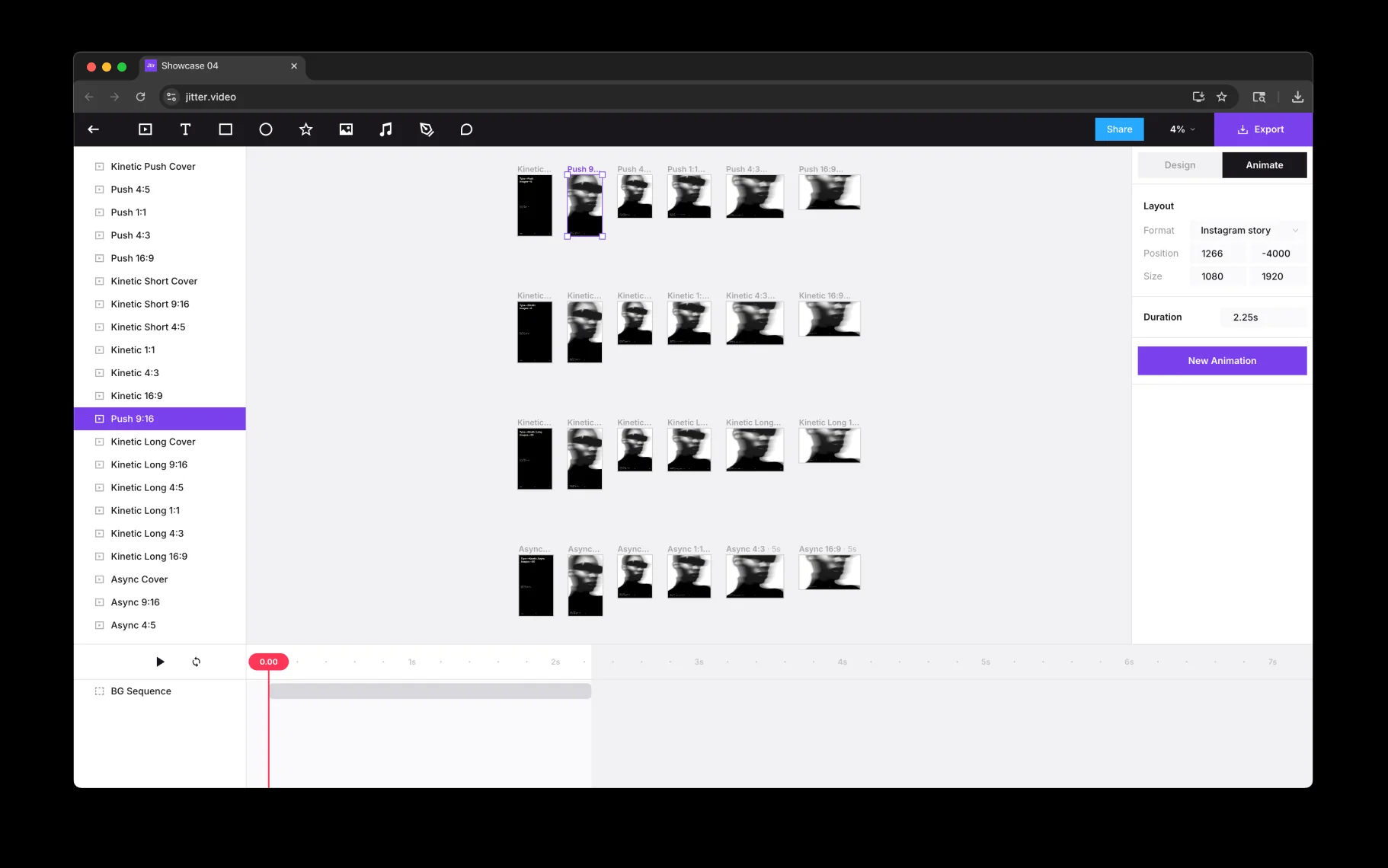Switch to the Animate tab

tap(1264, 165)
